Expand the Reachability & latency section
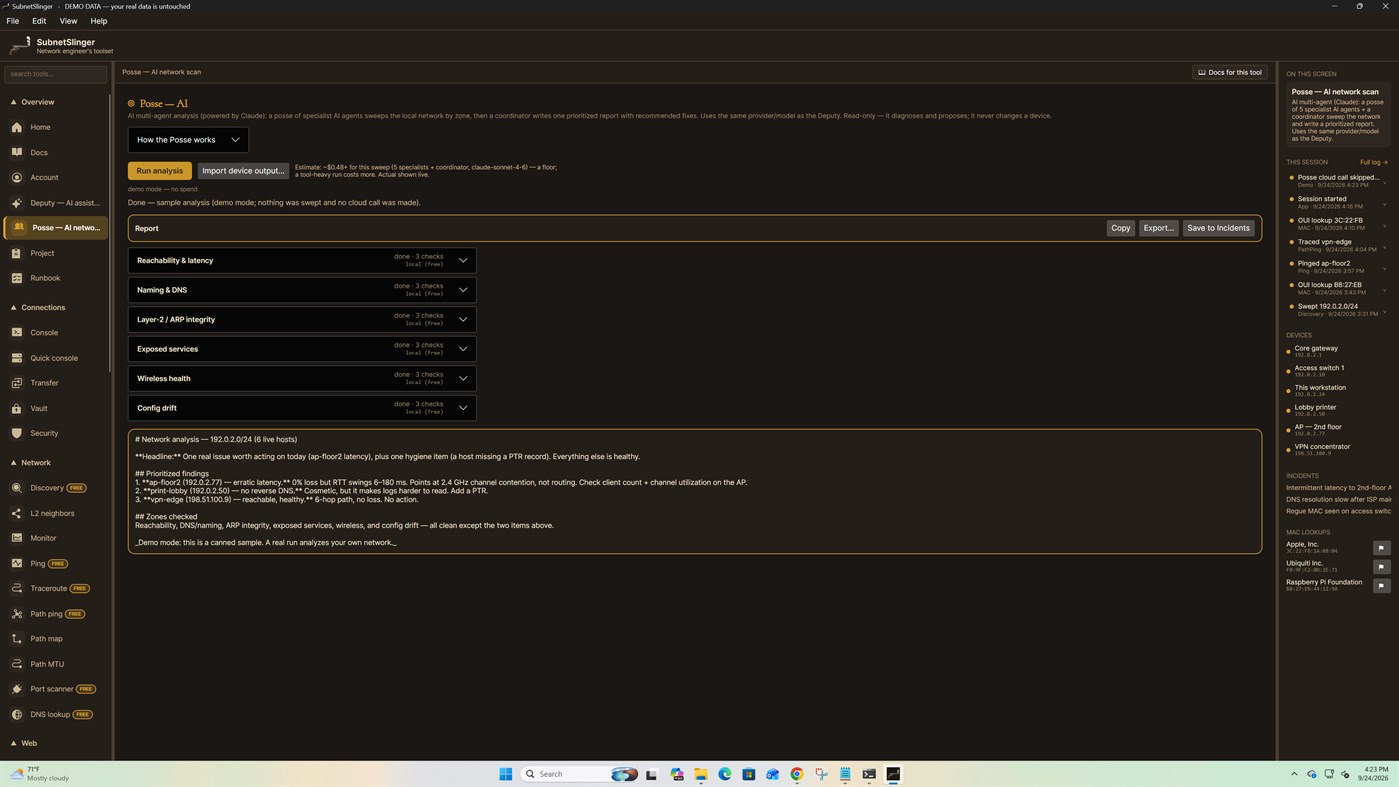 pyautogui.click(x=302, y=260)
